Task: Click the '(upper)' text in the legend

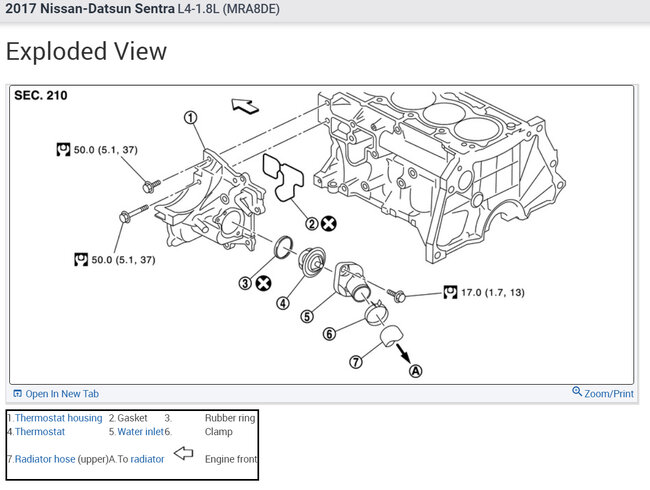Action: click(92, 459)
